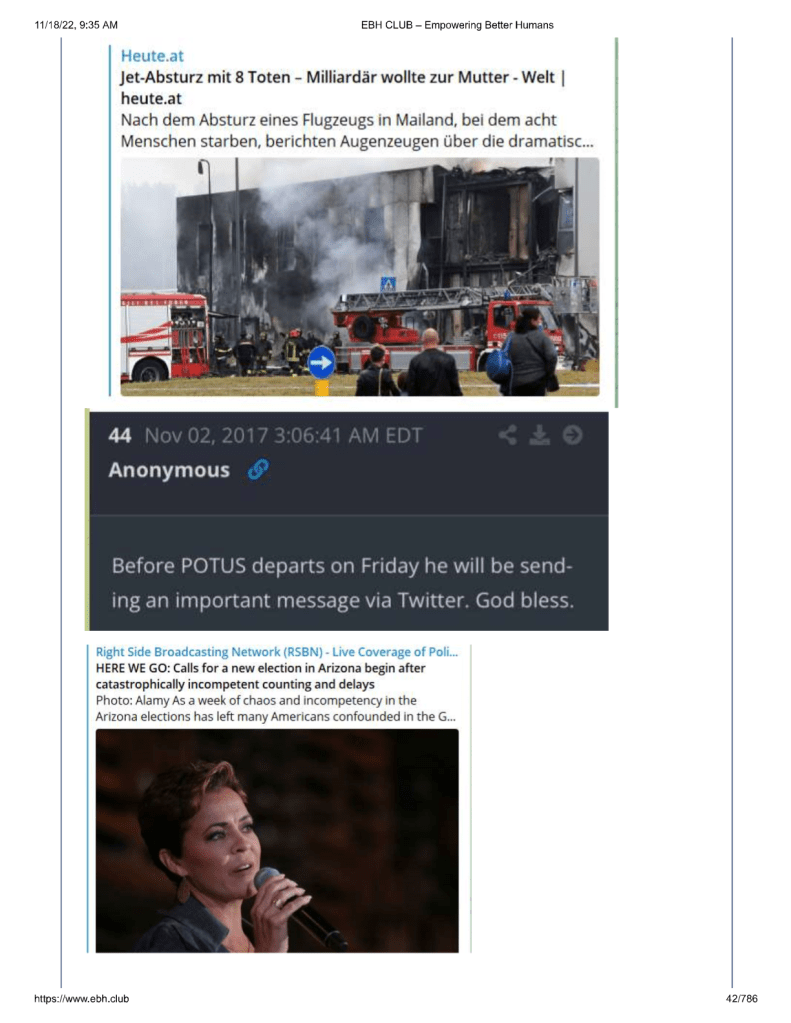Click the Nov 02, 2017 timestamp
Image resolution: width=791 pixels, height=1023 pixels.
click(283, 435)
